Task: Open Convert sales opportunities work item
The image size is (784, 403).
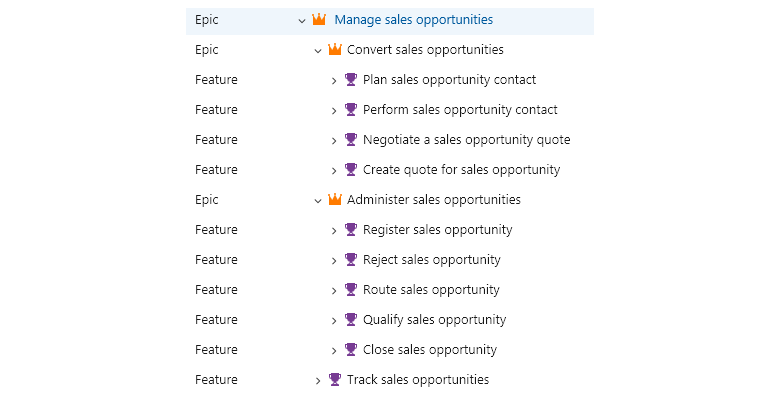Action: tap(425, 50)
